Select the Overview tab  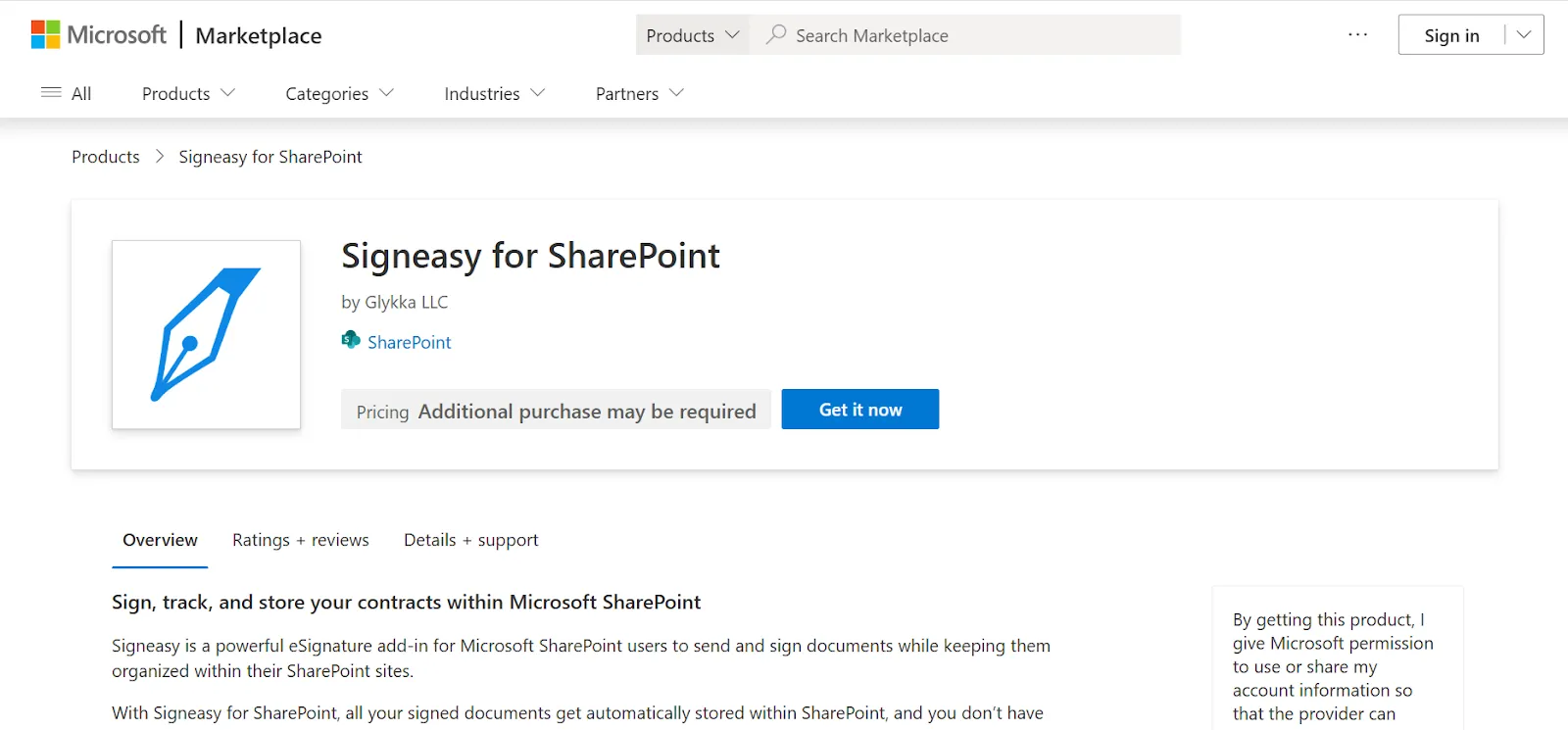point(160,540)
